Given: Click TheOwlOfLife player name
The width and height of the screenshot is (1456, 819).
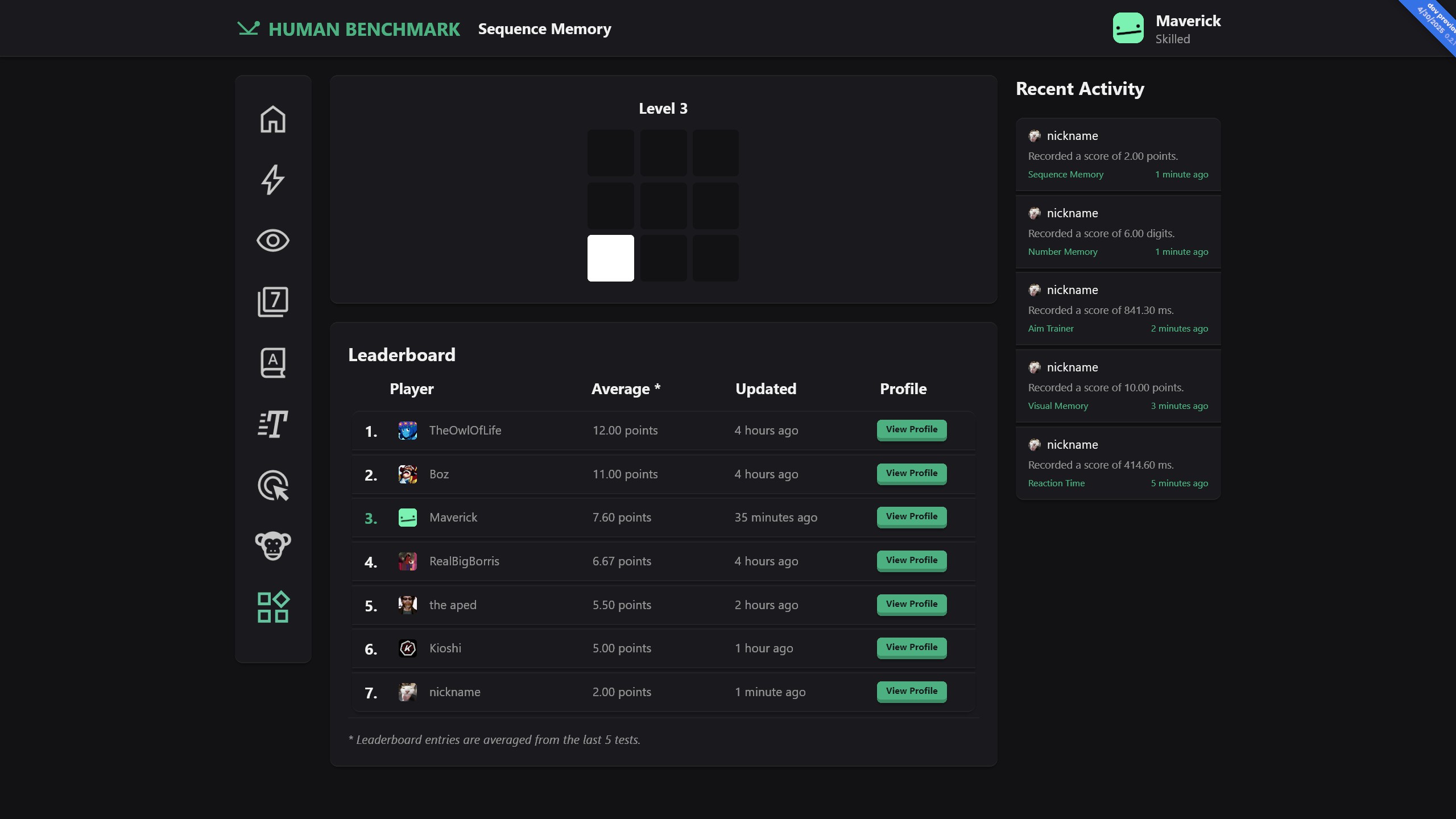Looking at the screenshot, I should pos(465,431).
